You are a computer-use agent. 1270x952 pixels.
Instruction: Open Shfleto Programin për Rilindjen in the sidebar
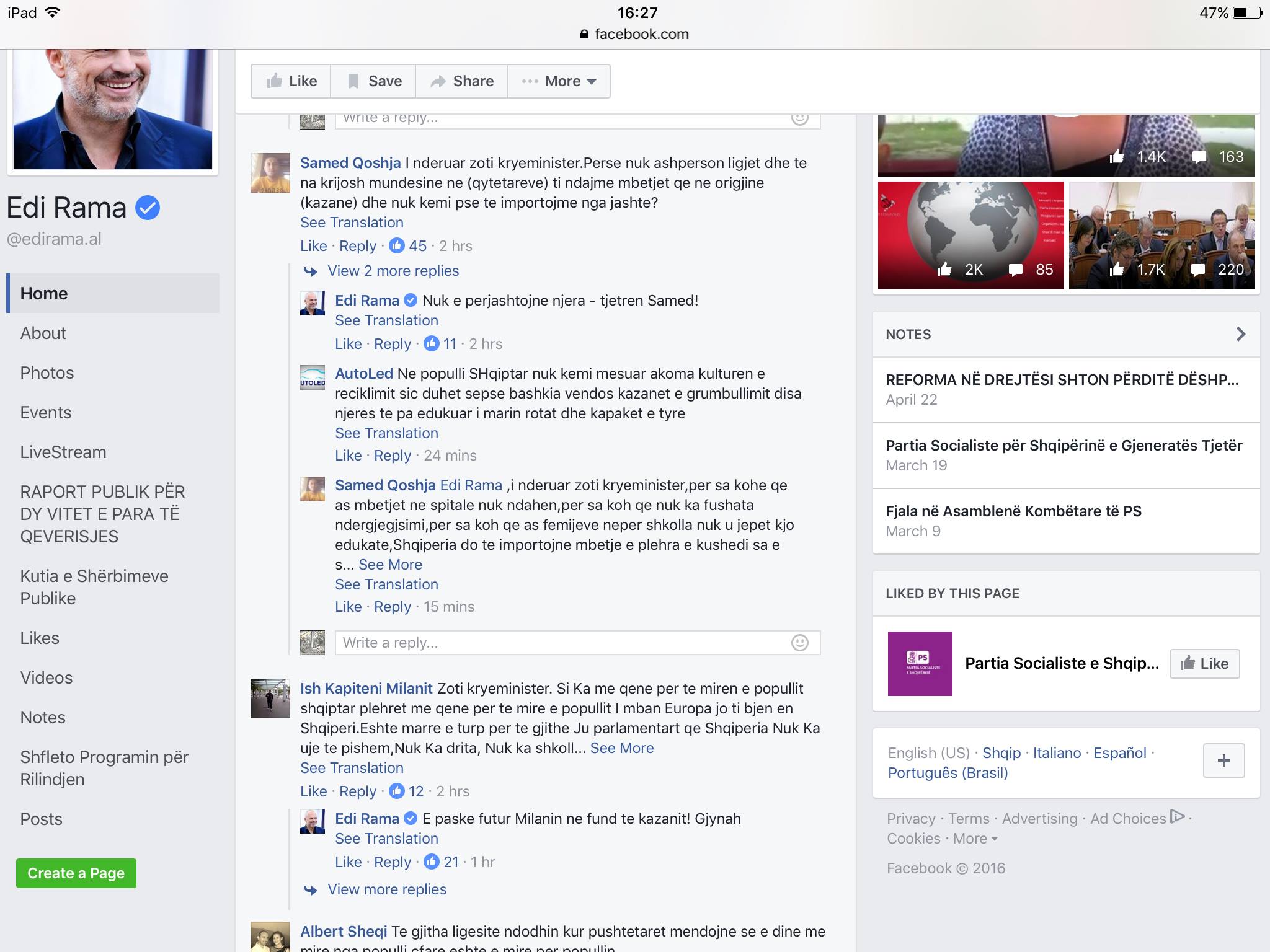pyautogui.click(x=104, y=768)
